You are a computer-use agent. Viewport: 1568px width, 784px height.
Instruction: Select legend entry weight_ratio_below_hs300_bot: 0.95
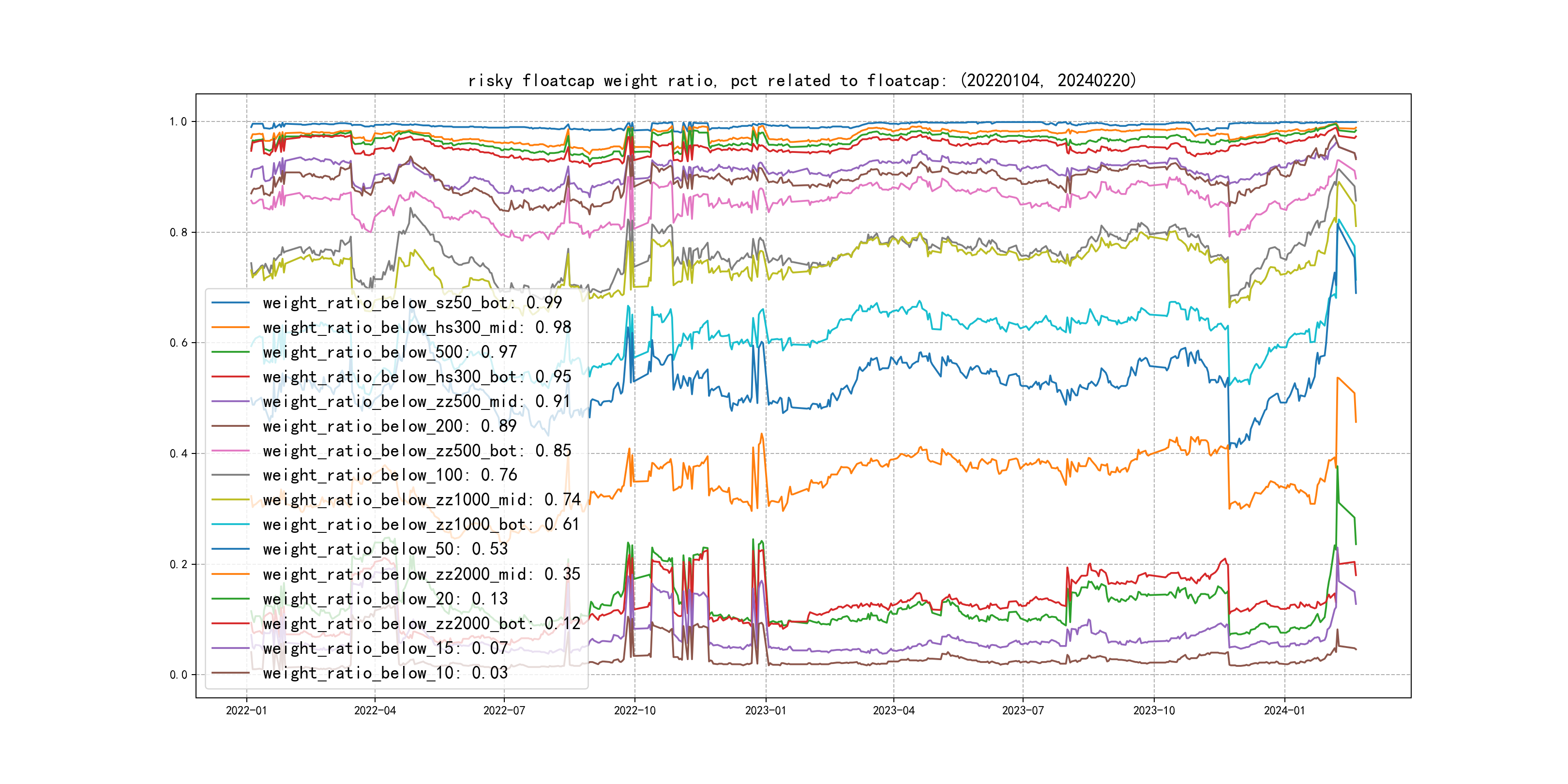[x=417, y=377]
